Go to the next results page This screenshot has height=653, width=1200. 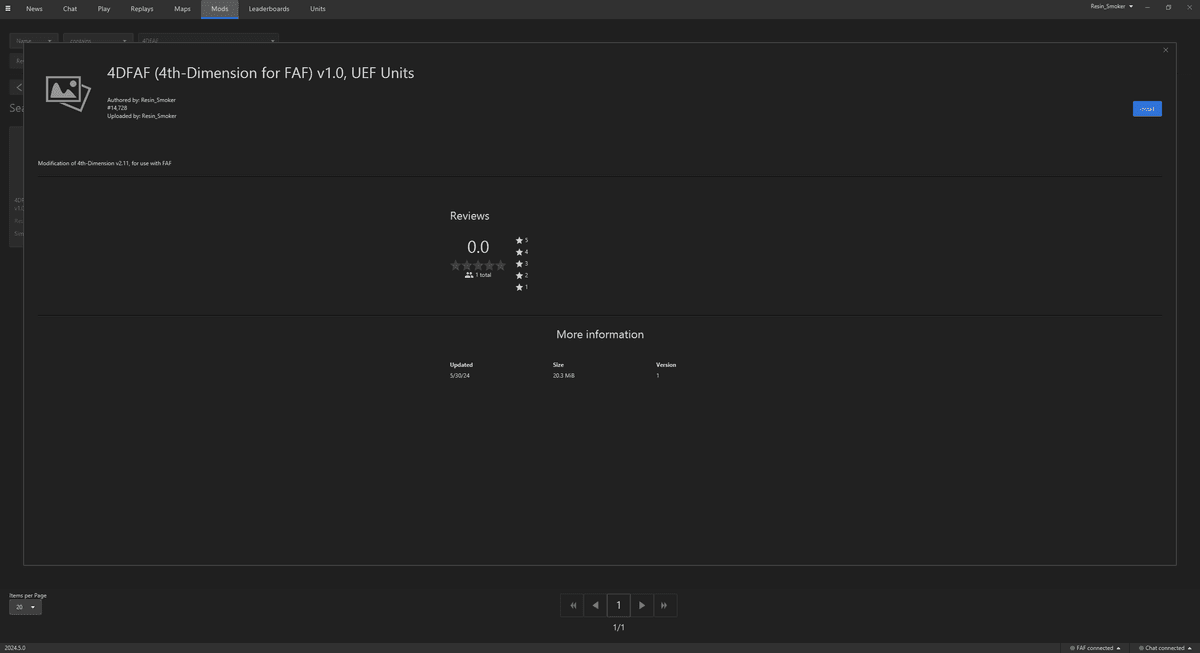click(642, 605)
